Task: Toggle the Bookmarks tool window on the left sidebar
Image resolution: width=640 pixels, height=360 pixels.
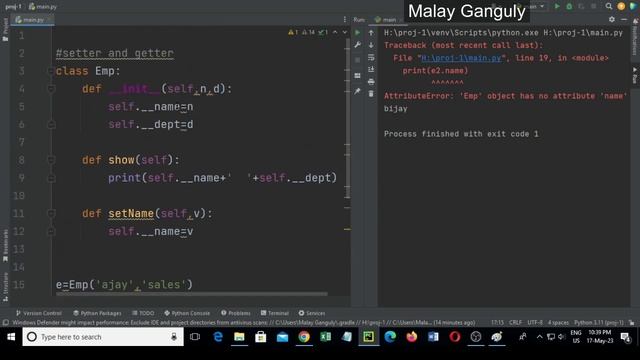Action: pyautogui.click(x=5, y=245)
